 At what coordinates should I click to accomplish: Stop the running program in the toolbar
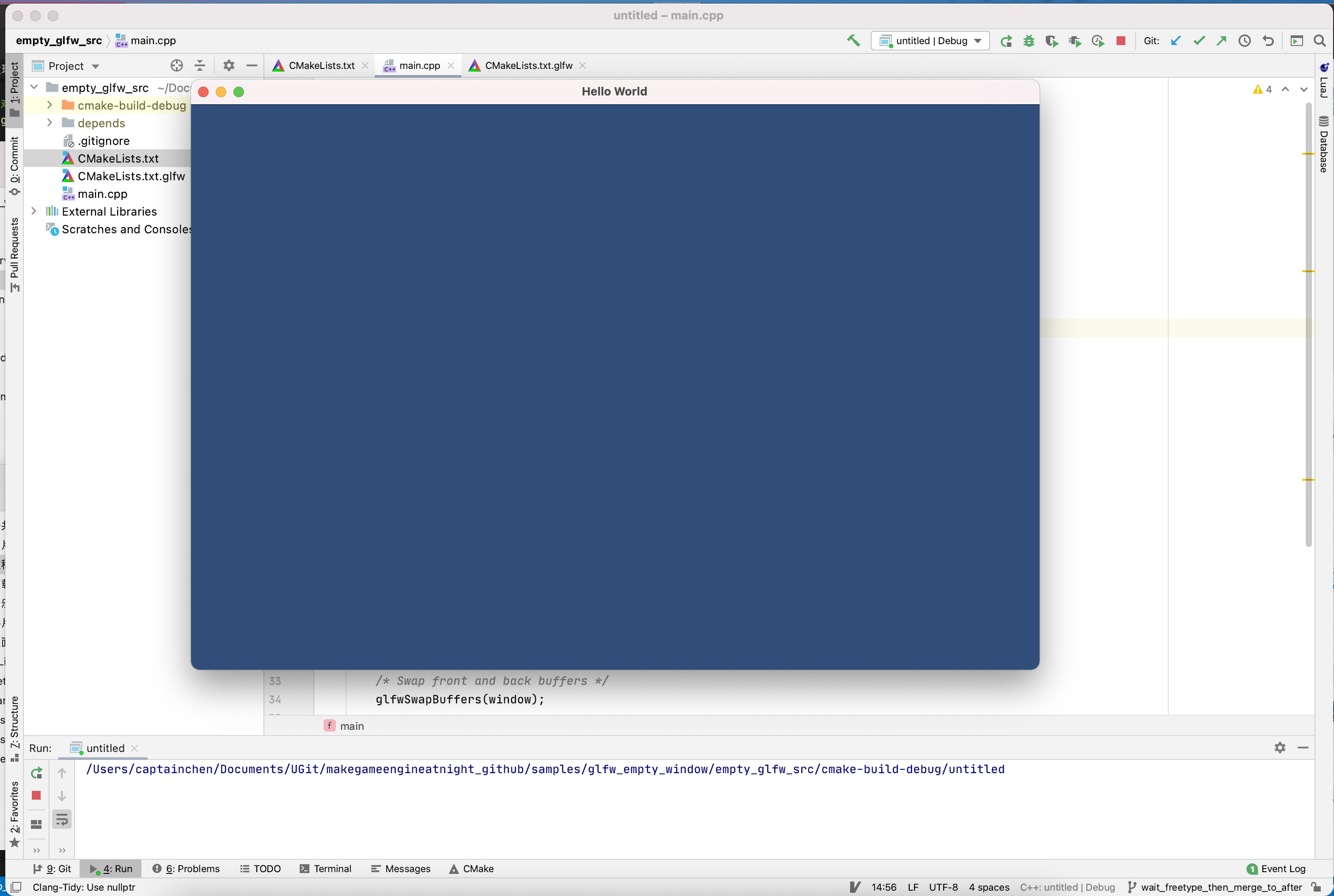click(x=1121, y=41)
